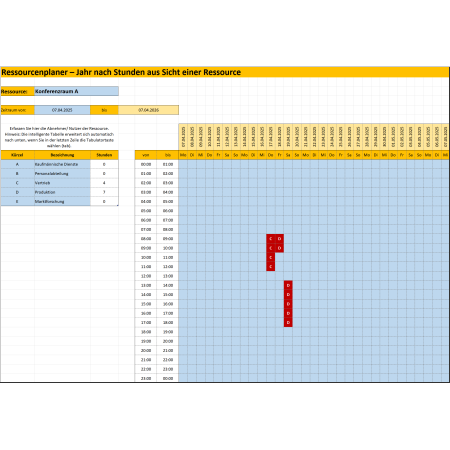Click the hours value 7 for Produktion

[x=104, y=192]
